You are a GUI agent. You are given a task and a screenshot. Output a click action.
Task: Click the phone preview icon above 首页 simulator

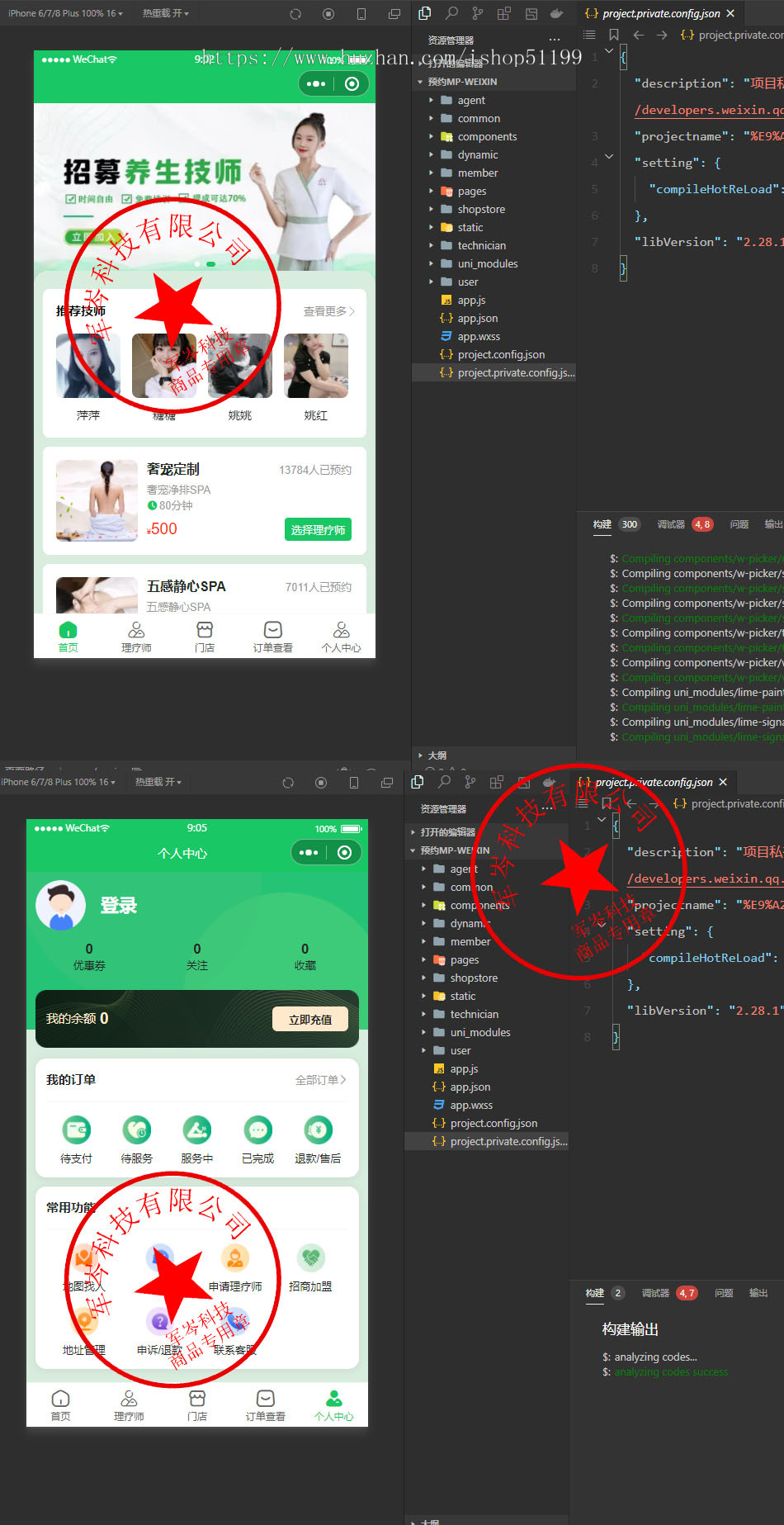coord(361,14)
